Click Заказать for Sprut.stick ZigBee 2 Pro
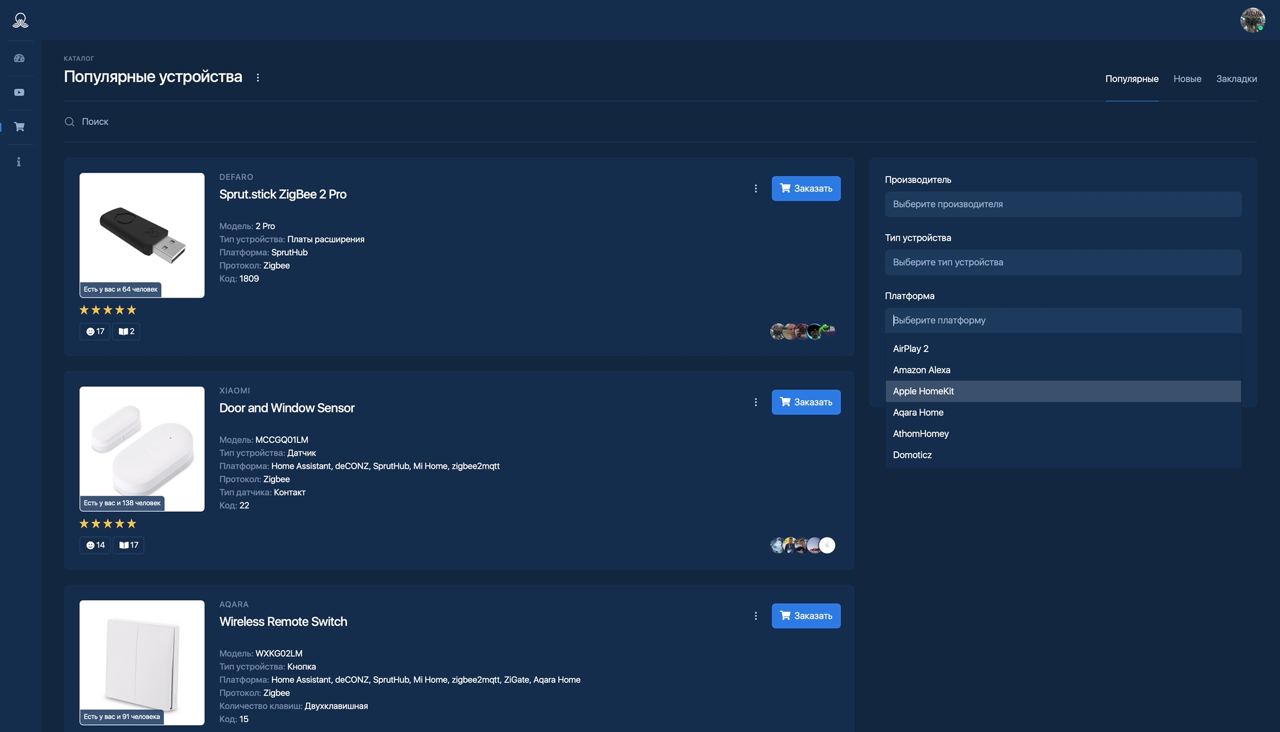Screen dimensions: 1280x732 point(806,188)
